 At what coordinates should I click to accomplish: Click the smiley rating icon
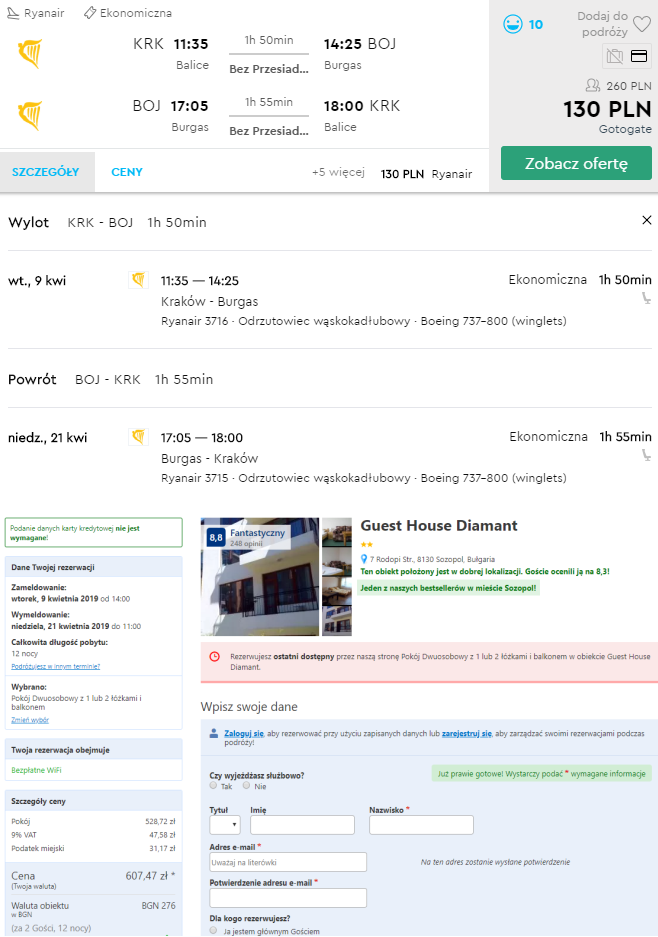click(x=512, y=25)
